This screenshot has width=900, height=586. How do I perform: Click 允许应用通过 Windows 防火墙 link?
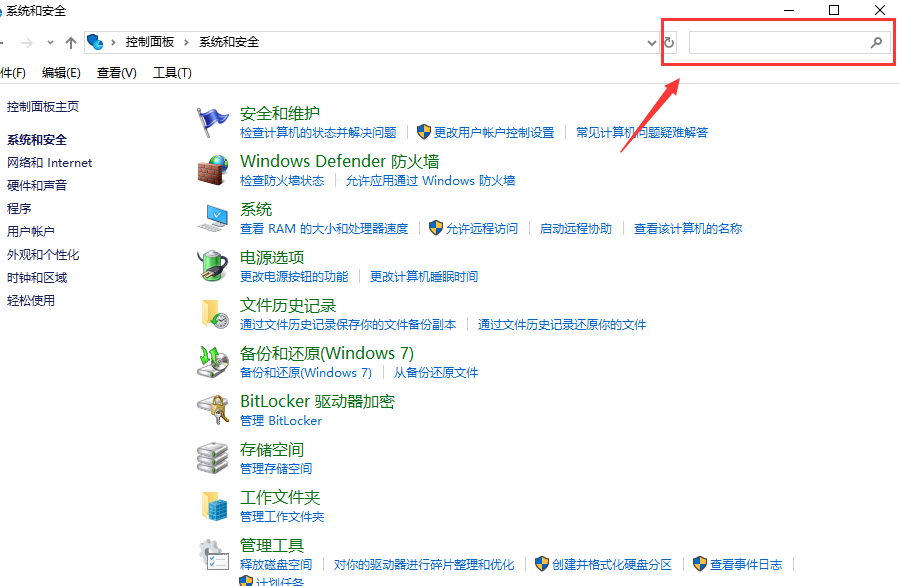pyautogui.click(x=430, y=181)
